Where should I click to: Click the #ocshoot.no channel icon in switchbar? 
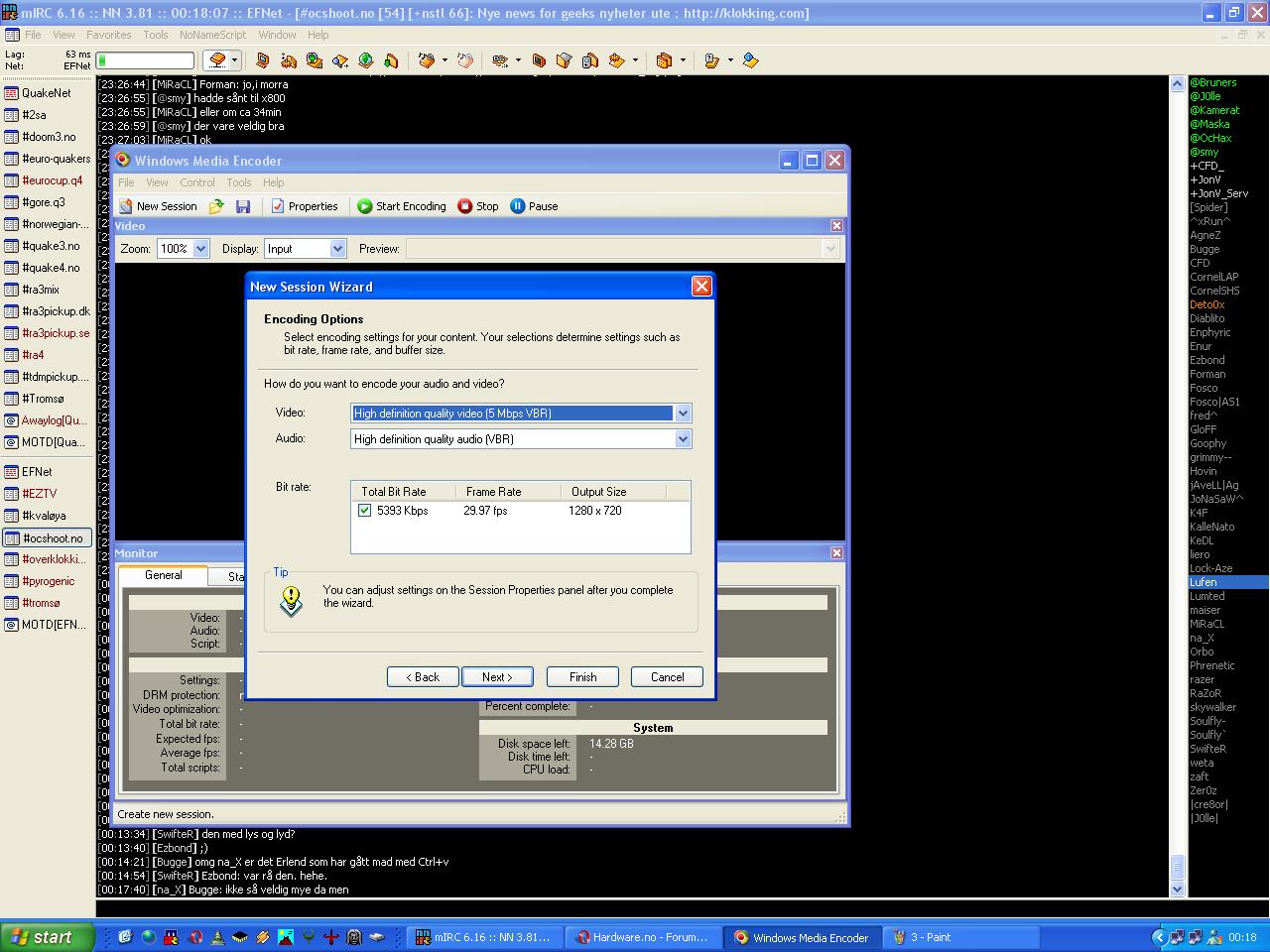pos(12,538)
